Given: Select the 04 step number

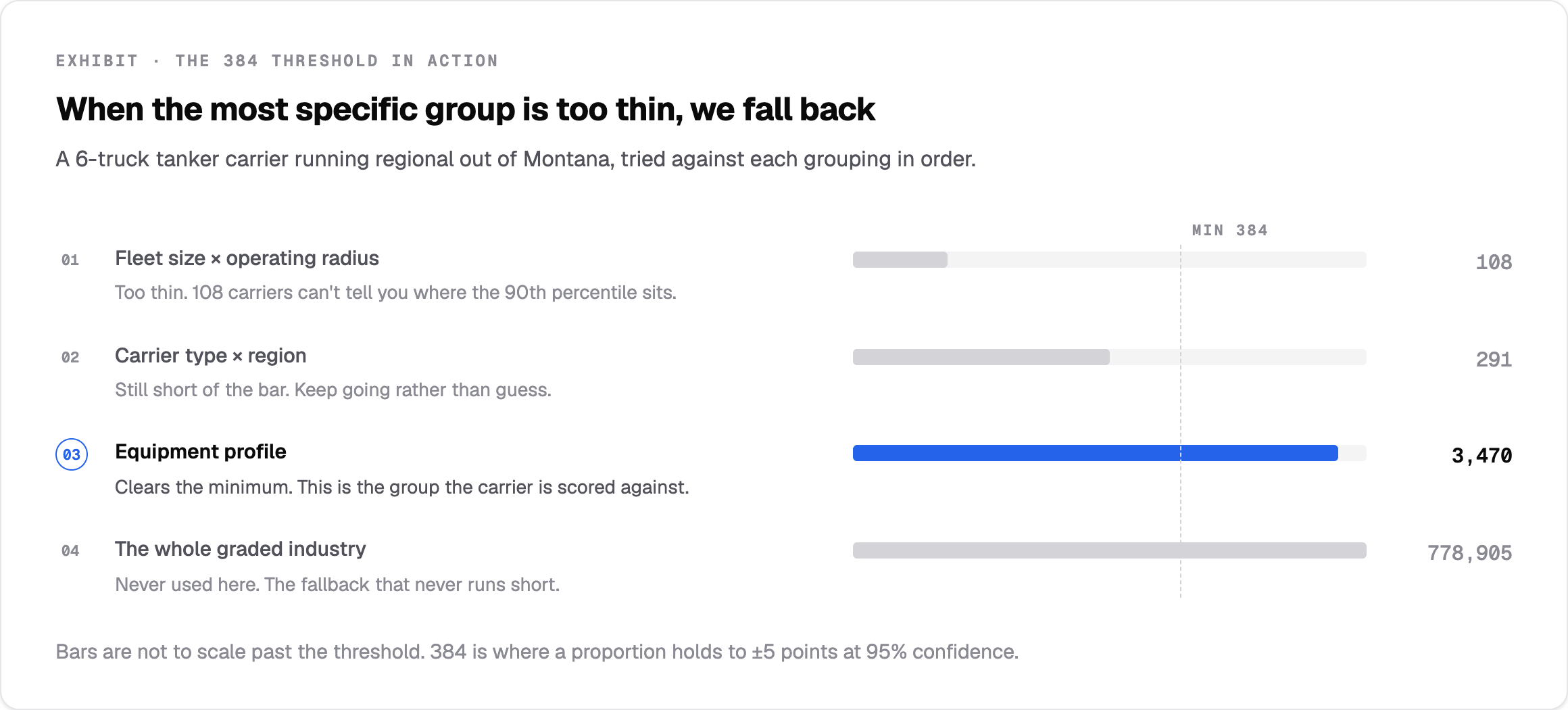Looking at the screenshot, I should tap(70, 551).
